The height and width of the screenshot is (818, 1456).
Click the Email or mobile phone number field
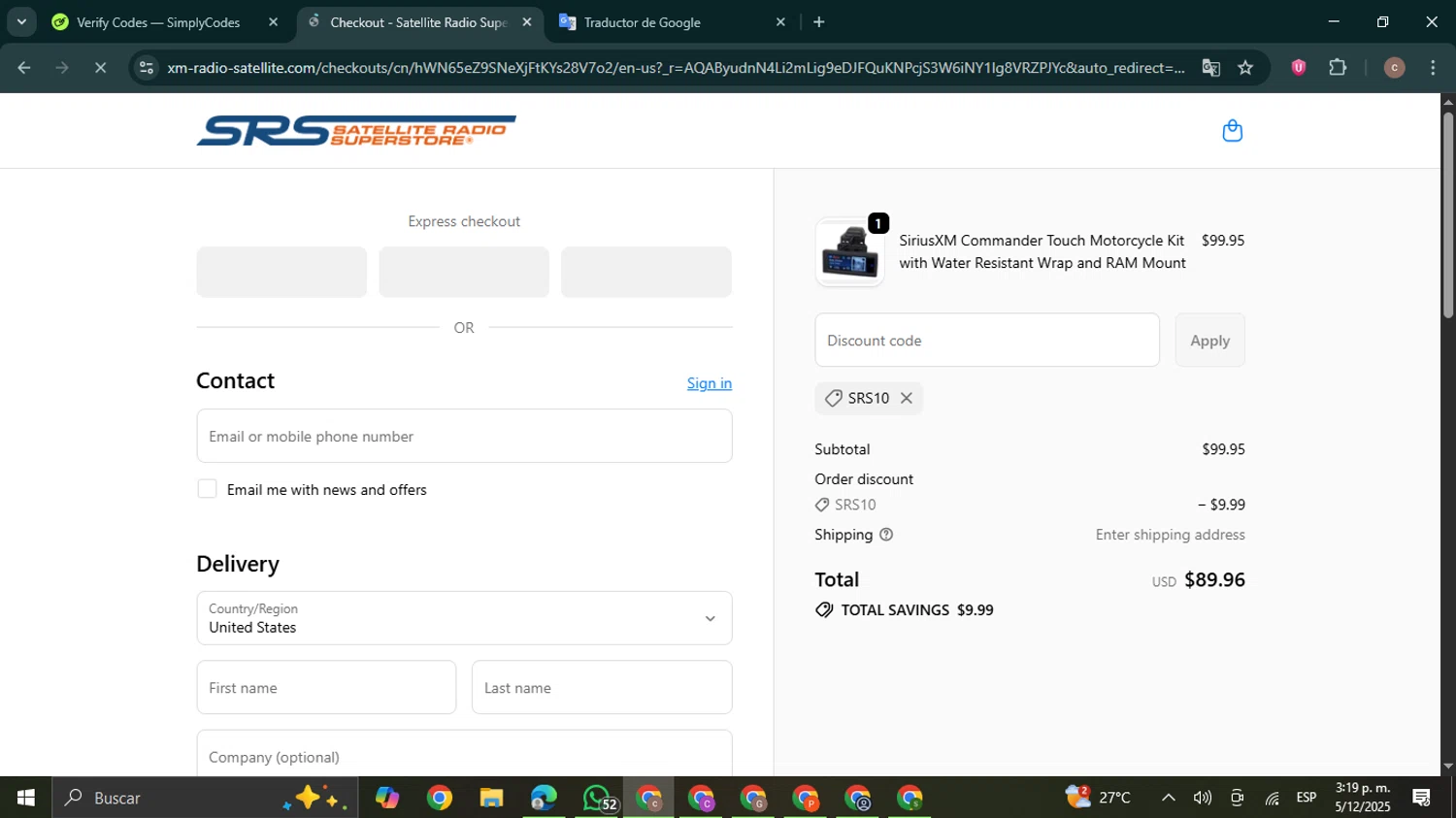464,436
